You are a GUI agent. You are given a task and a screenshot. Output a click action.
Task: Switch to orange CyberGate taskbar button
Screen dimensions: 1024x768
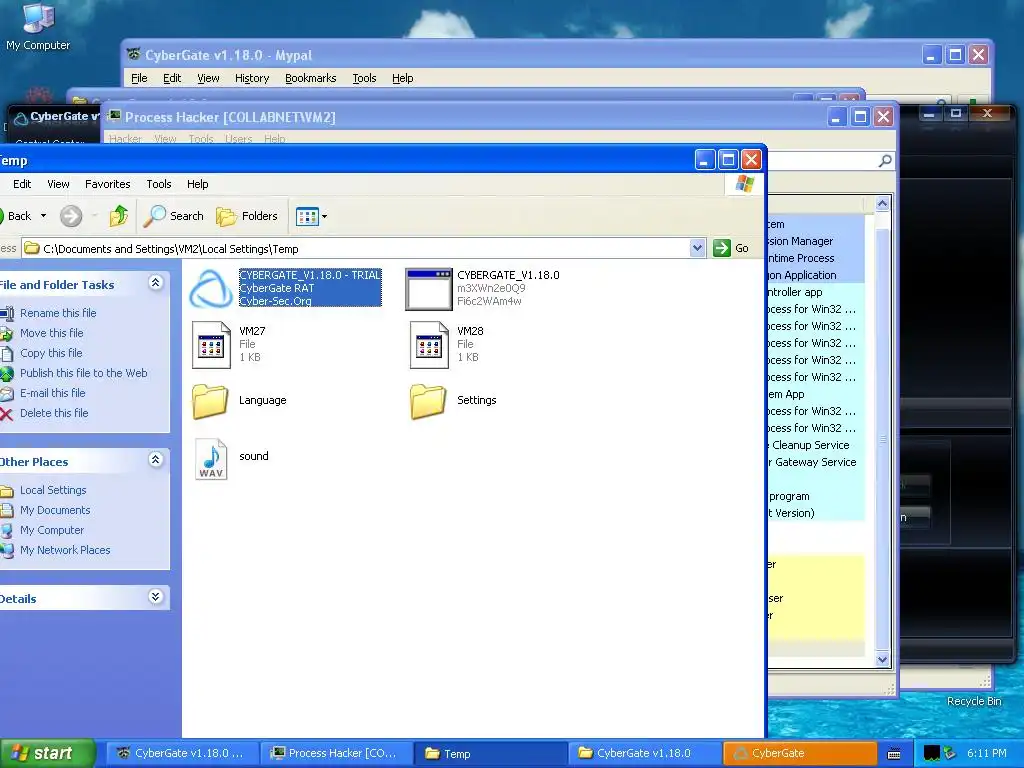799,754
